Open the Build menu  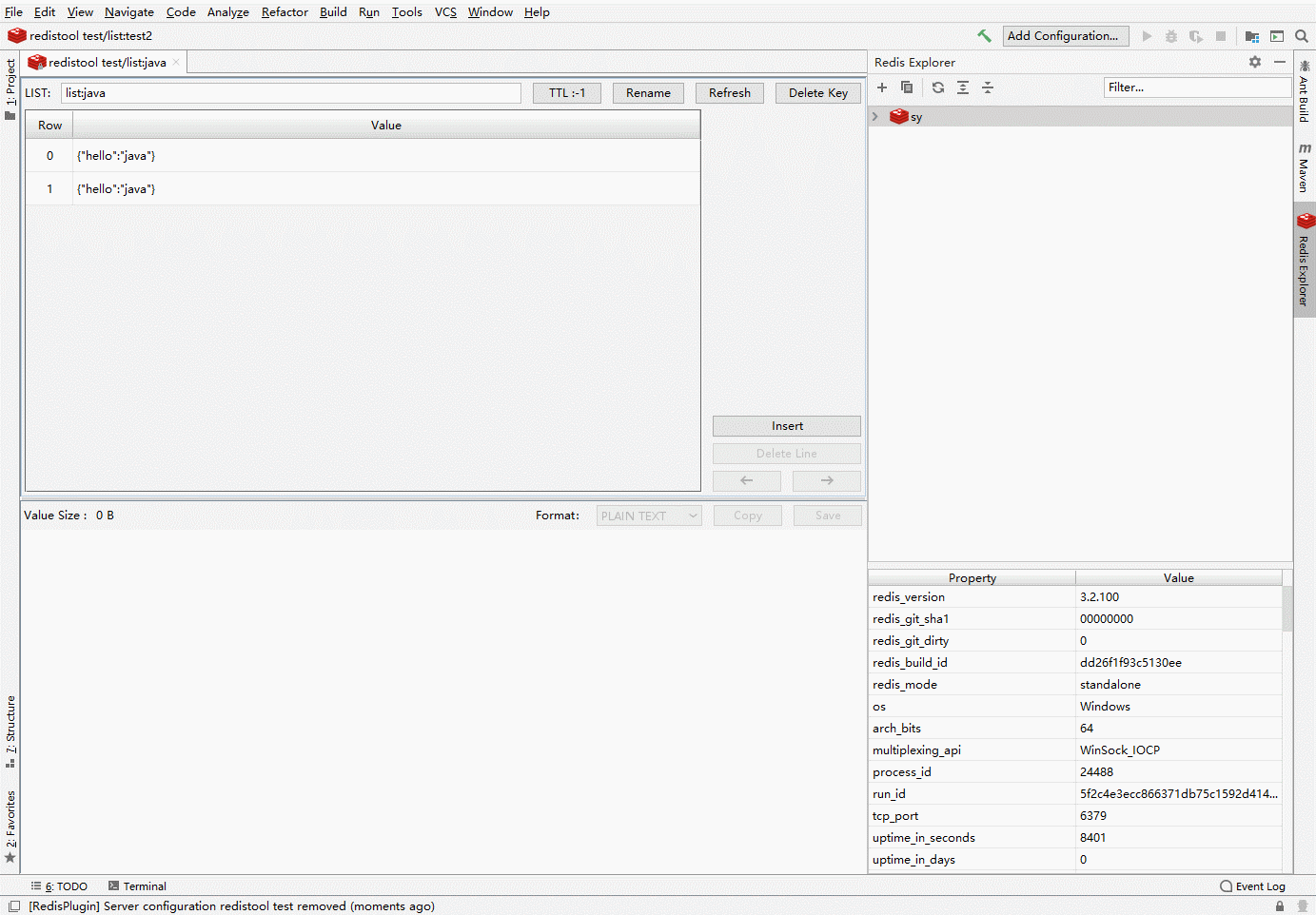(x=333, y=12)
